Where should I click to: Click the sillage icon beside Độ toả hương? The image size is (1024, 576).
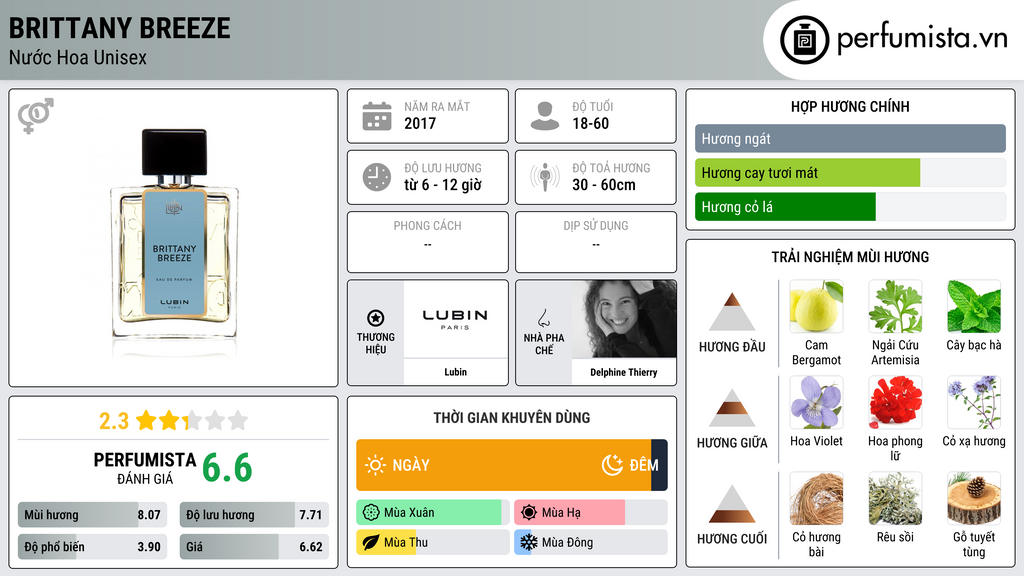click(x=545, y=177)
